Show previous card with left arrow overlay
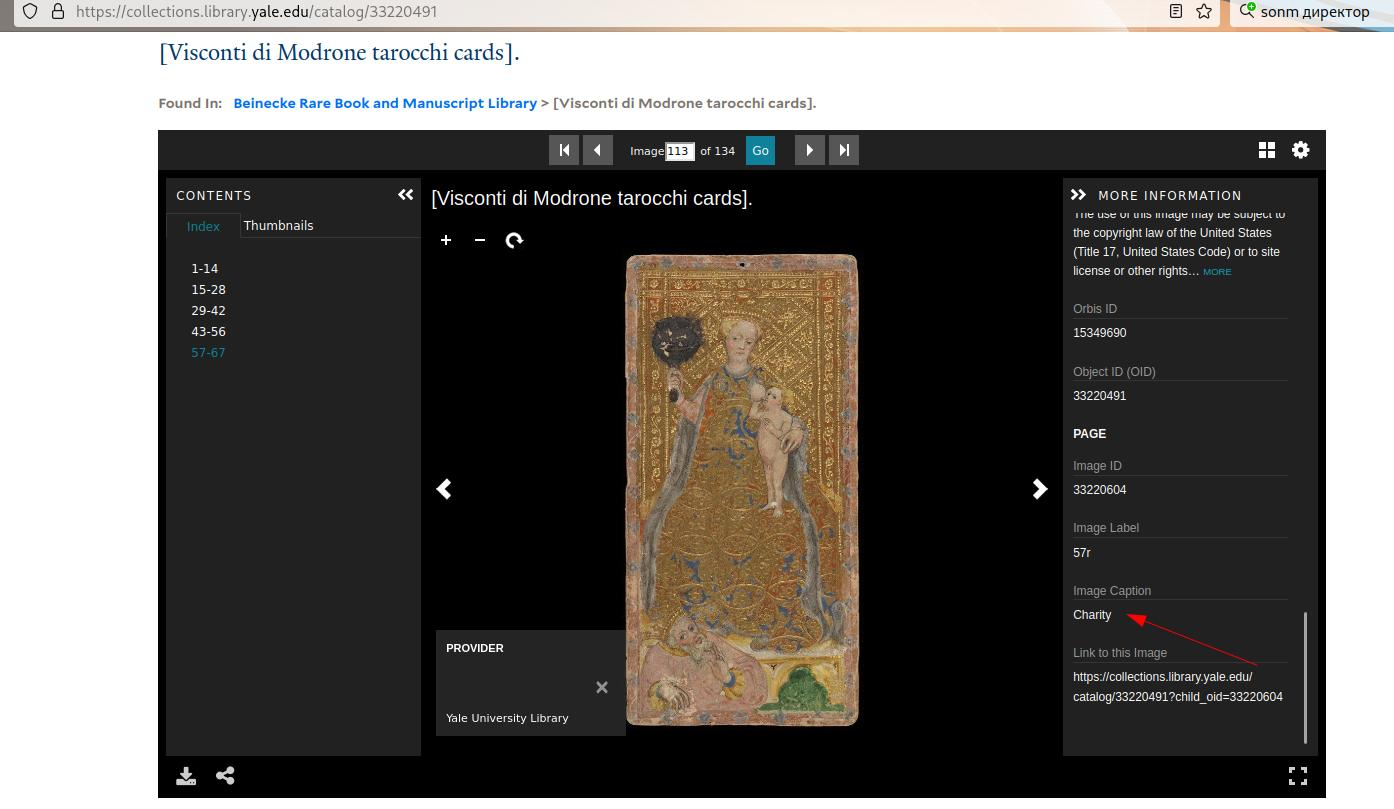The image size is (1394, 809). click(x=445, y=488)
